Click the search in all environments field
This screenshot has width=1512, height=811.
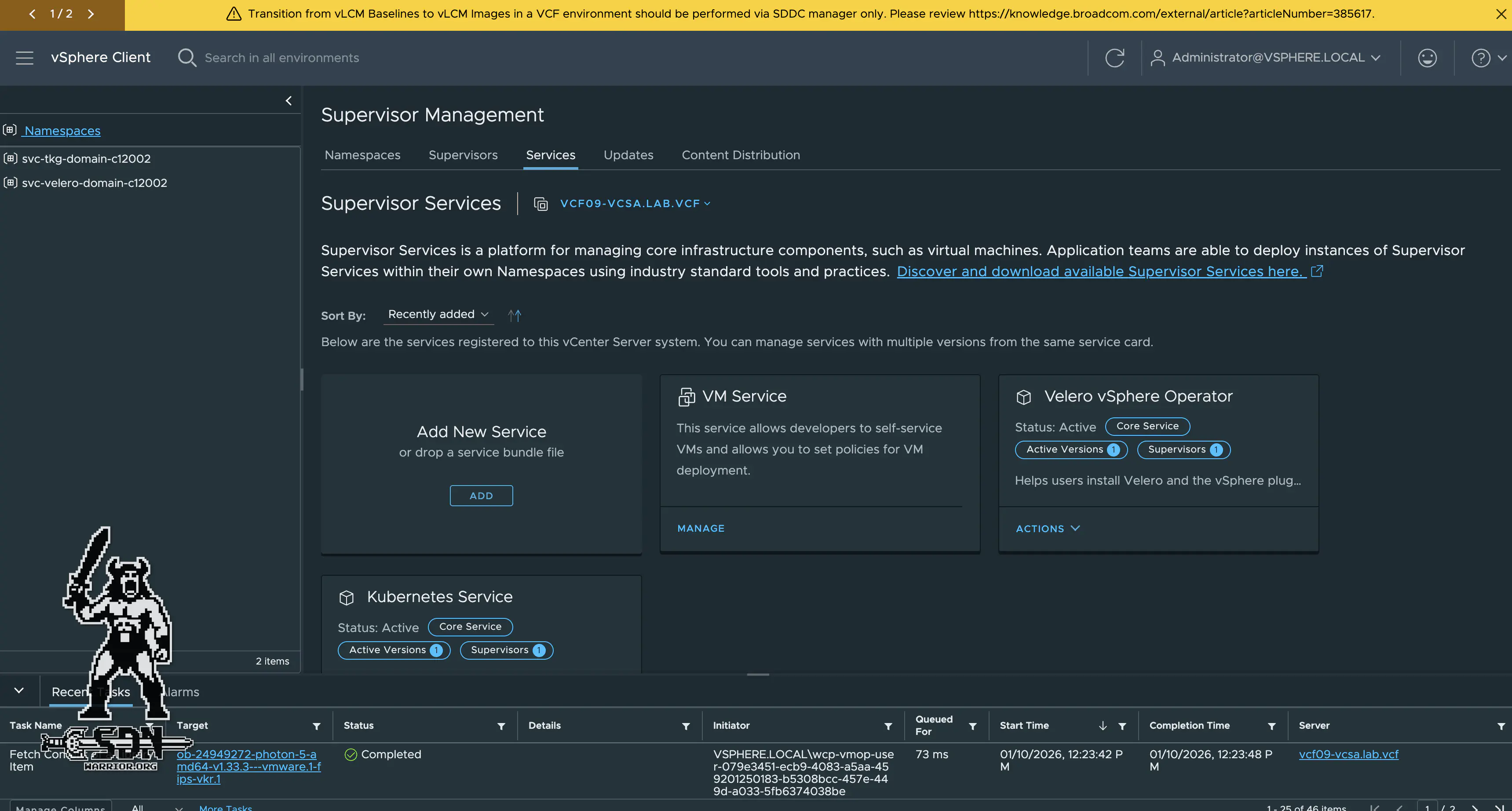(x=282, y=58)
